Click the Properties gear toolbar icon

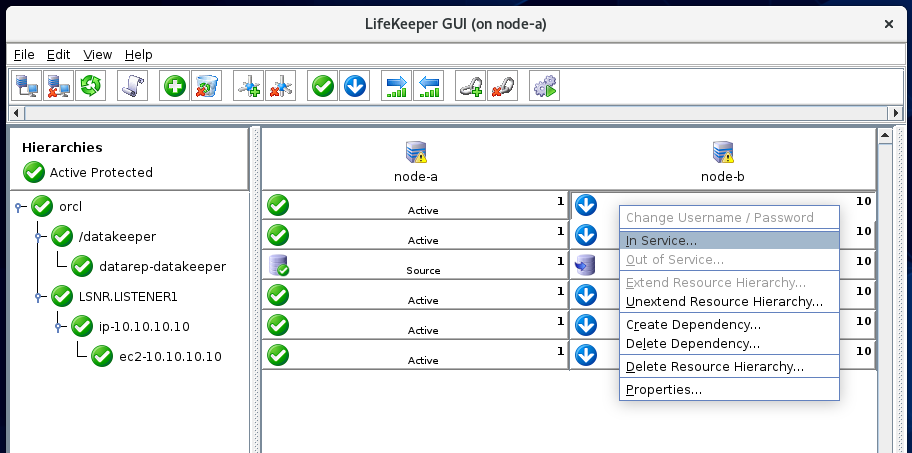tap(544, 85)
